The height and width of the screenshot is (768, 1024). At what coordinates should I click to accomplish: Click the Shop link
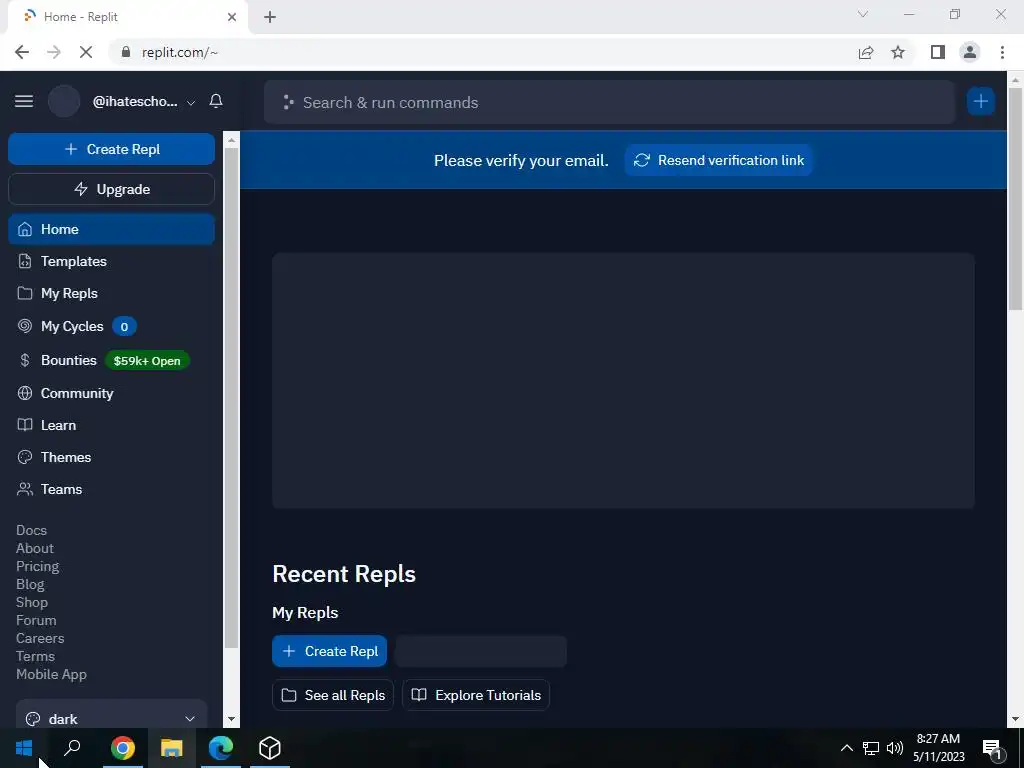(x=32, y=602)
